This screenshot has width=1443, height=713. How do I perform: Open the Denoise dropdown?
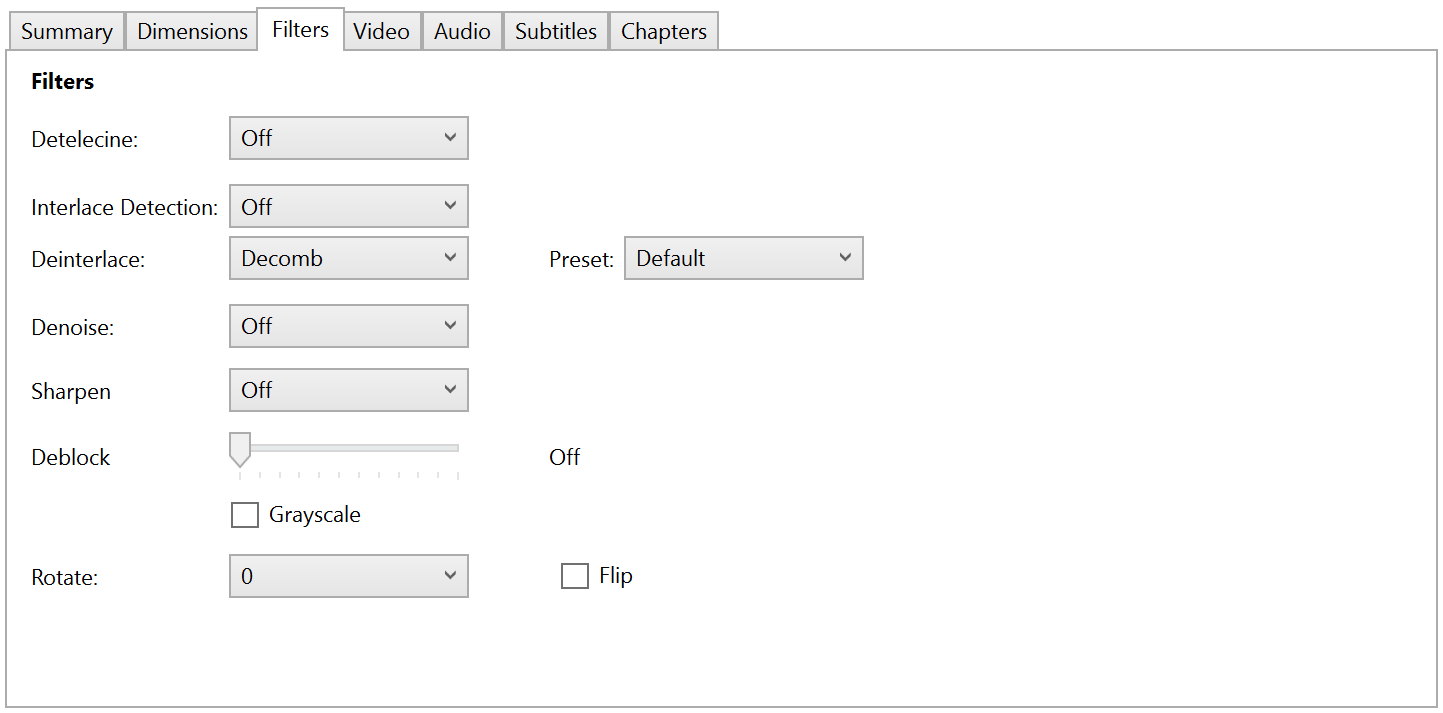[348, 326]
